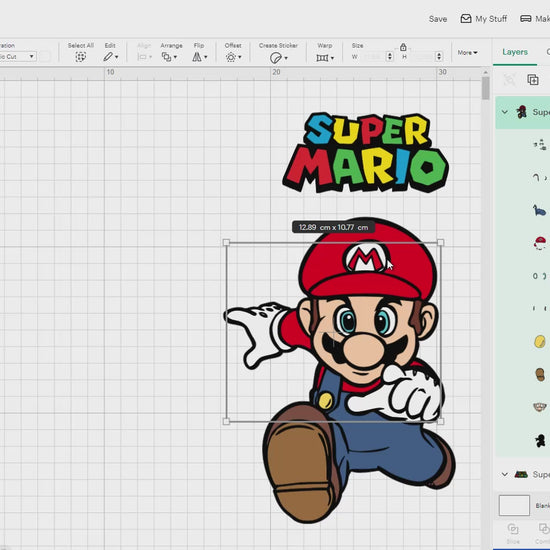Click the Flip mirror icon
550x550 pixels.
(197, 57)
